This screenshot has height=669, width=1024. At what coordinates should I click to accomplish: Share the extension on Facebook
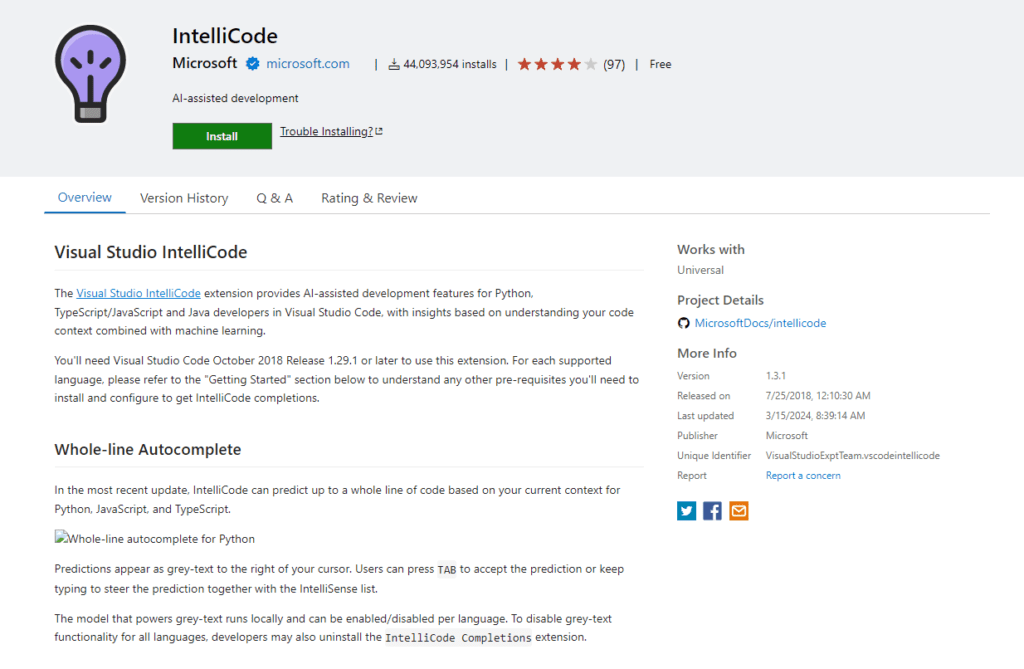point(712,511)
